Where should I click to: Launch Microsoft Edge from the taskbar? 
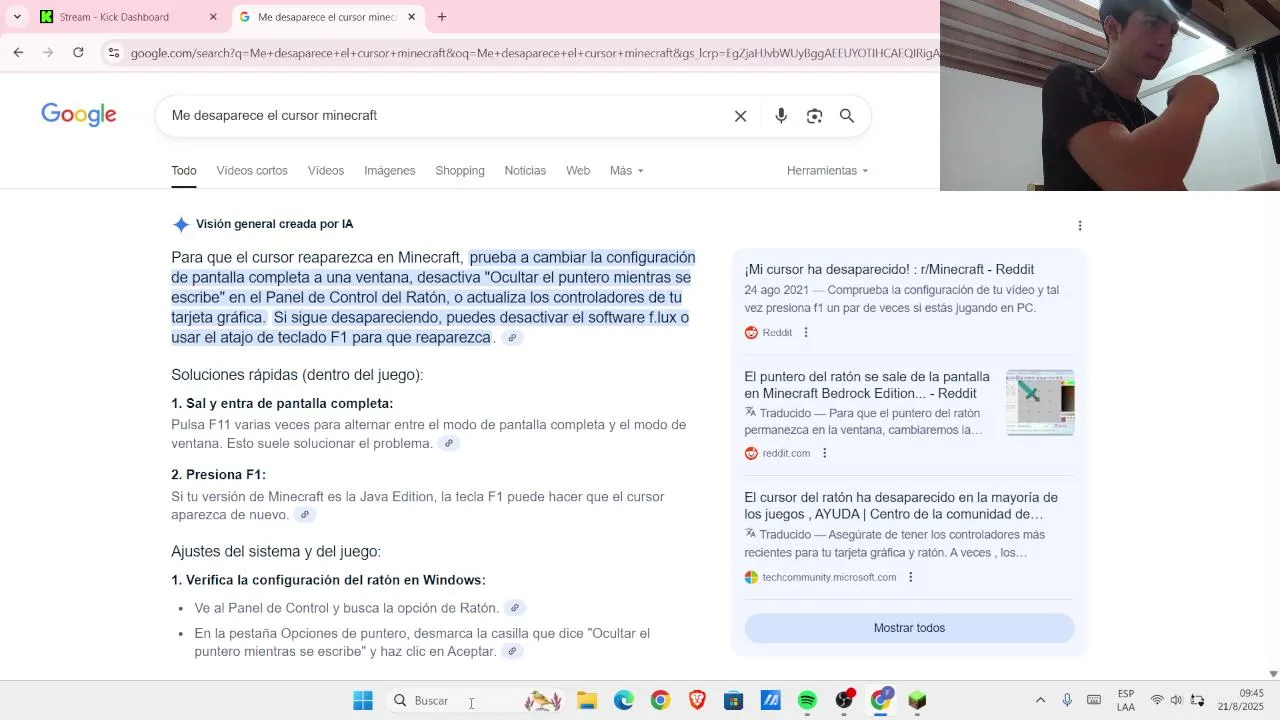[x=624, y=701]
